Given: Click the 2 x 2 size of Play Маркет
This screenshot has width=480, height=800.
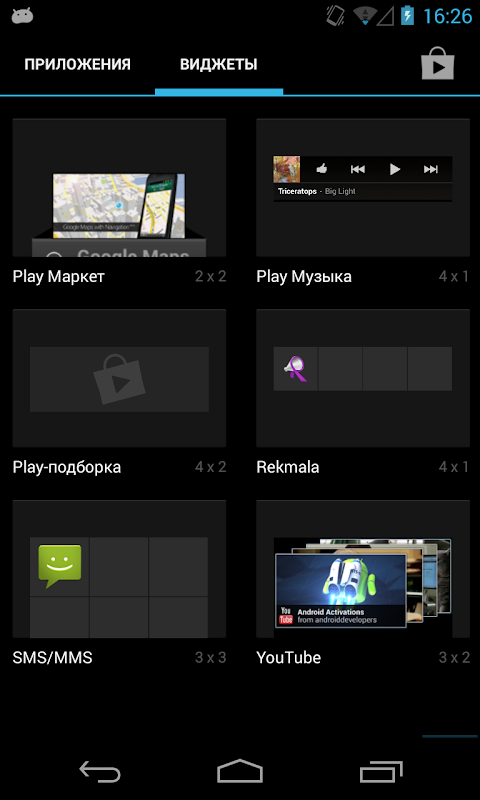Looking at the screenshot, I should tap(210, 277).
